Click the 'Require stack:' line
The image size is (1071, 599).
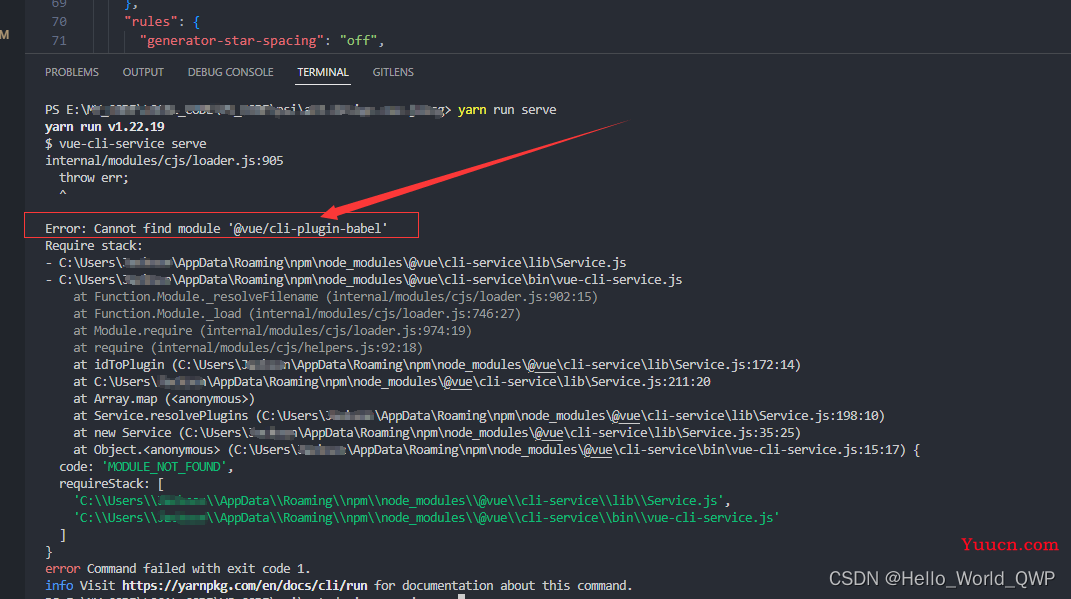tap(94, 245)
